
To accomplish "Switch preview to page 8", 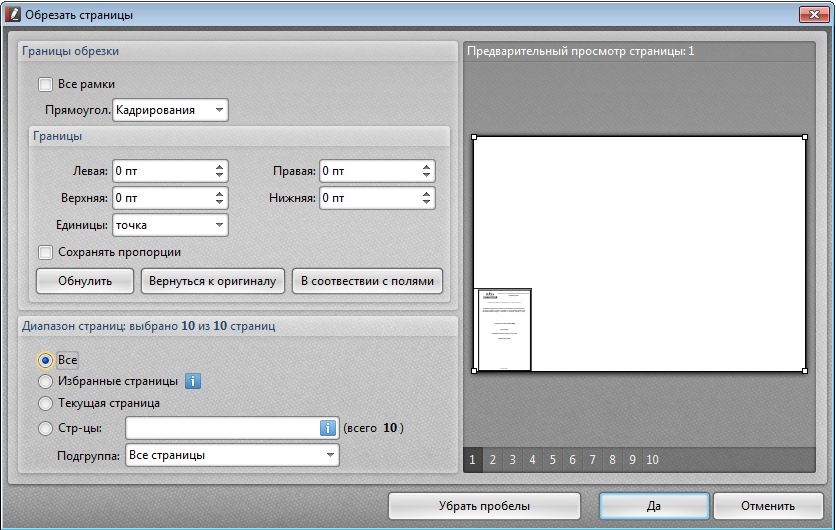I will click(x=612, y=460).
